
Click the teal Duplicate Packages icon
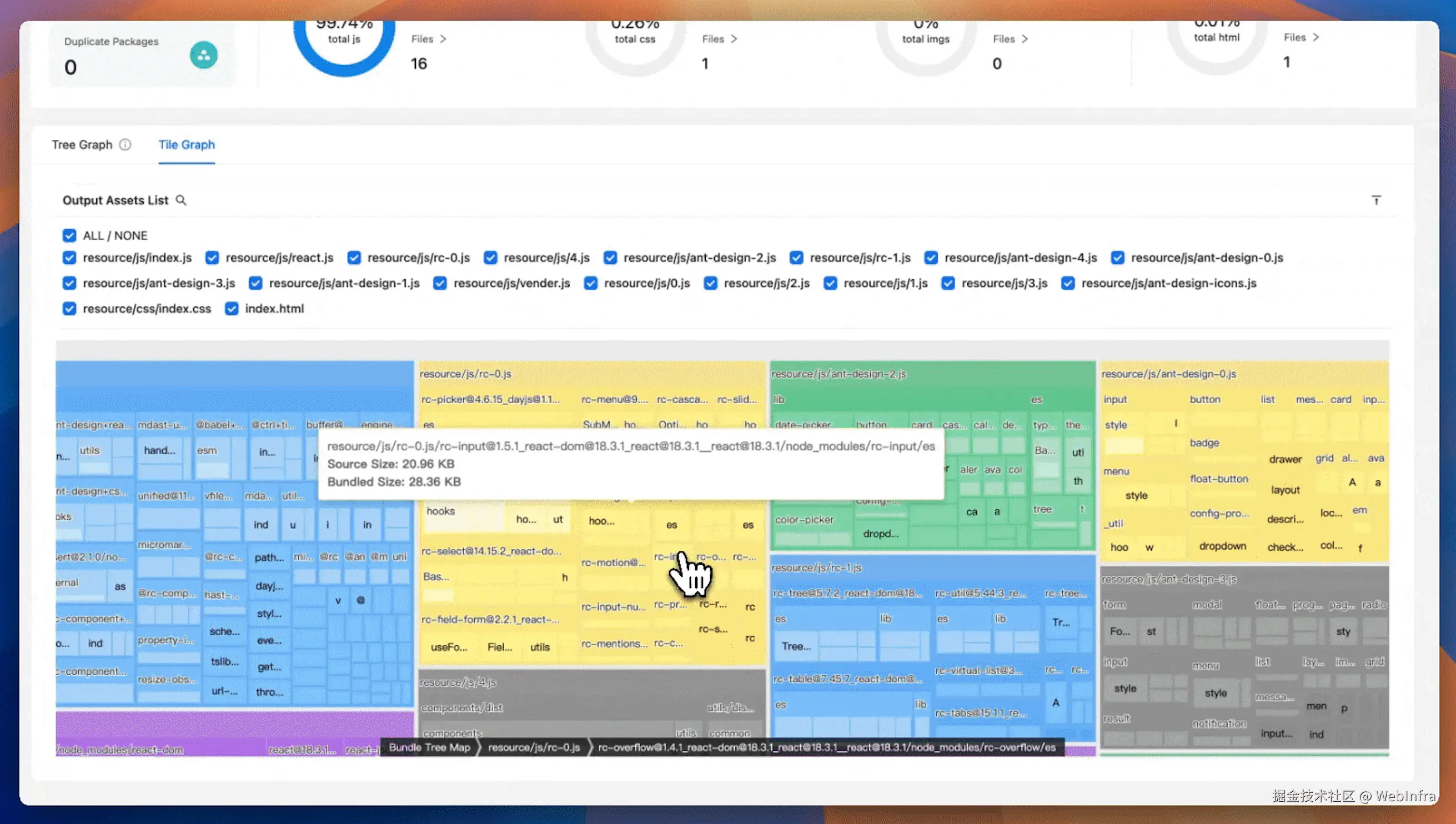click(x=204, y=55)
